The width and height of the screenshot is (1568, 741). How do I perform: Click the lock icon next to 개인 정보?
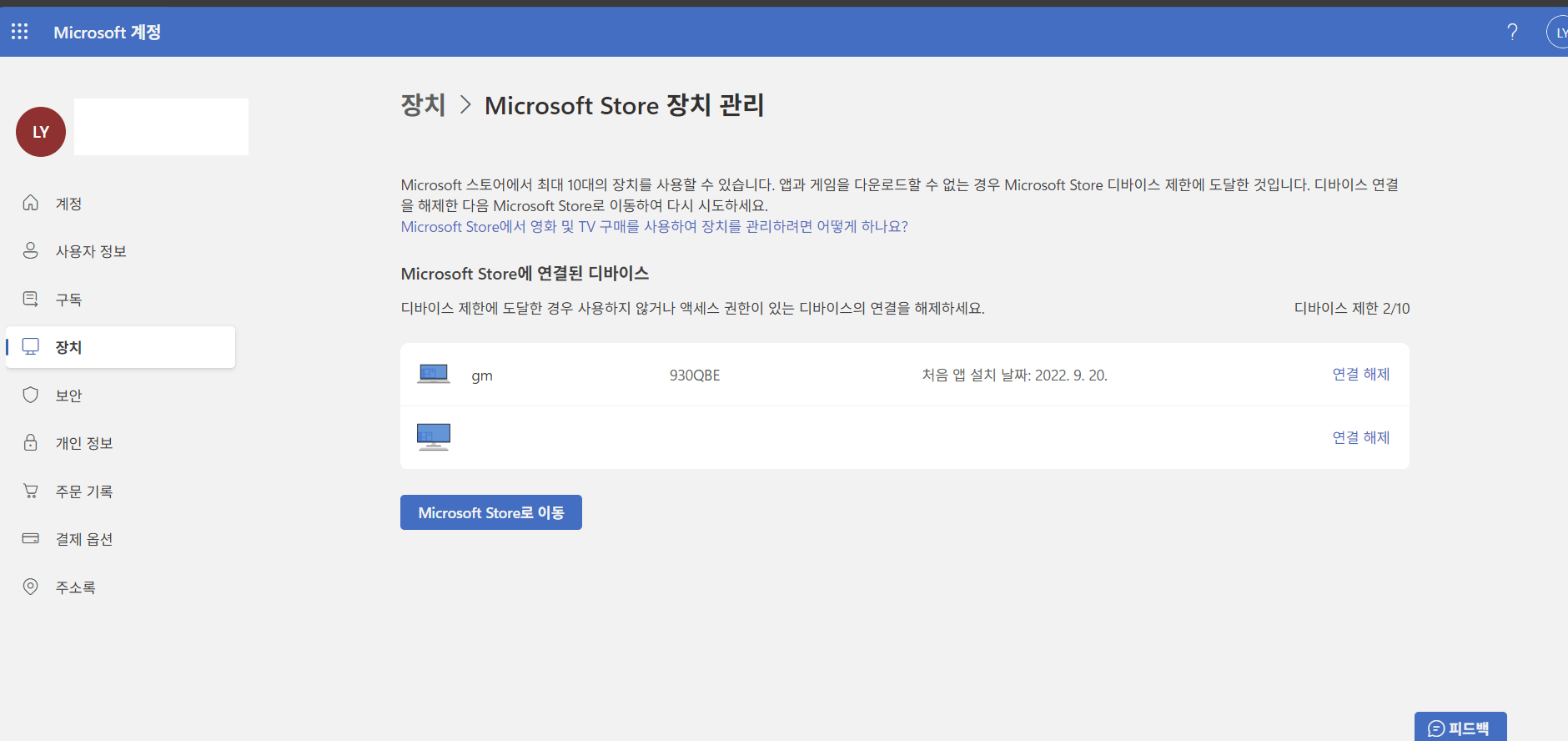coord(31,442)
